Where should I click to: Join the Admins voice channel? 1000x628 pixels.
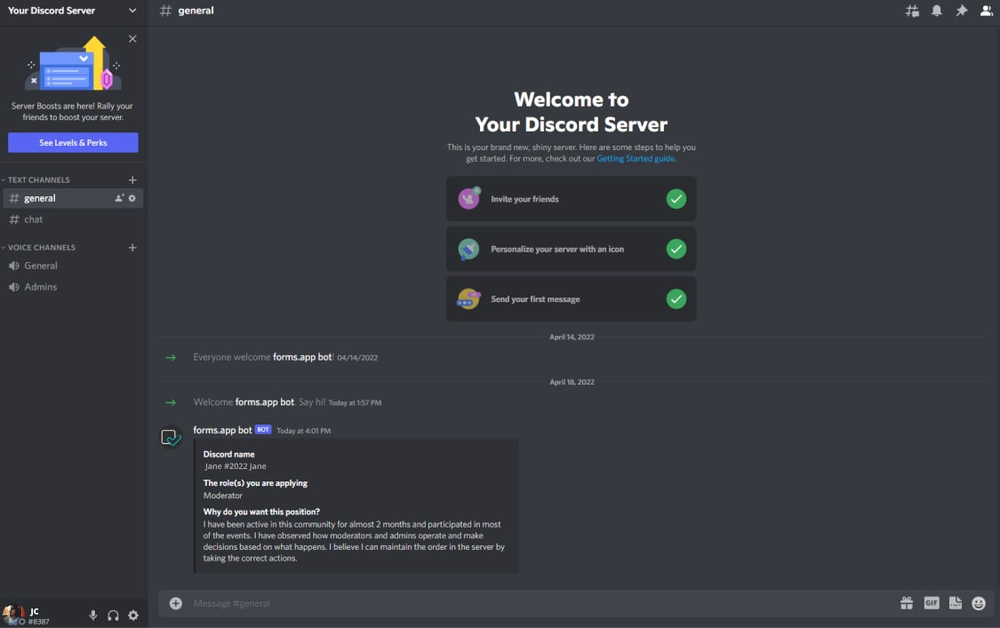pos(40,287)
